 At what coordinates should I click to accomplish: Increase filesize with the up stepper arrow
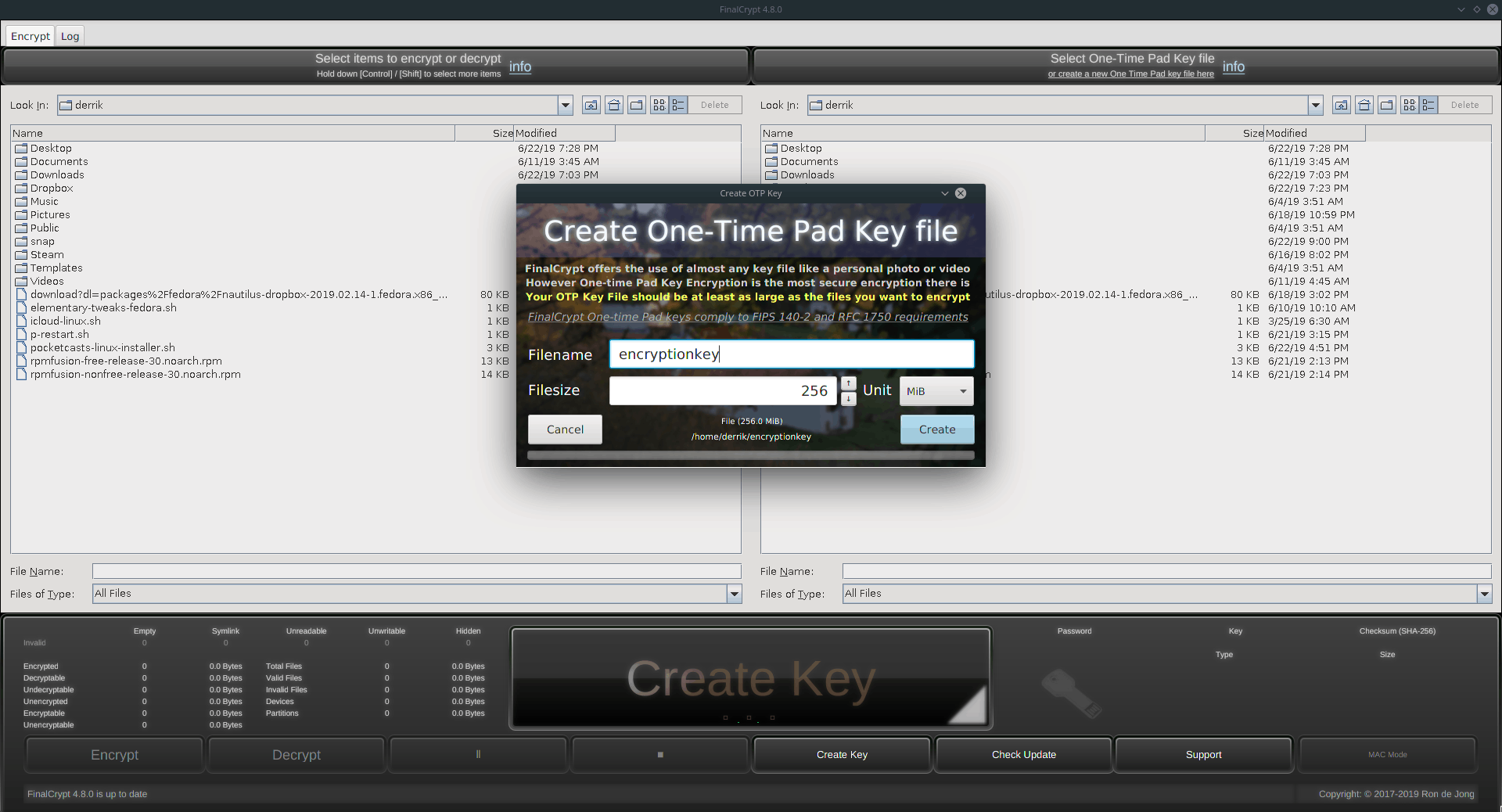coord(849,383)
